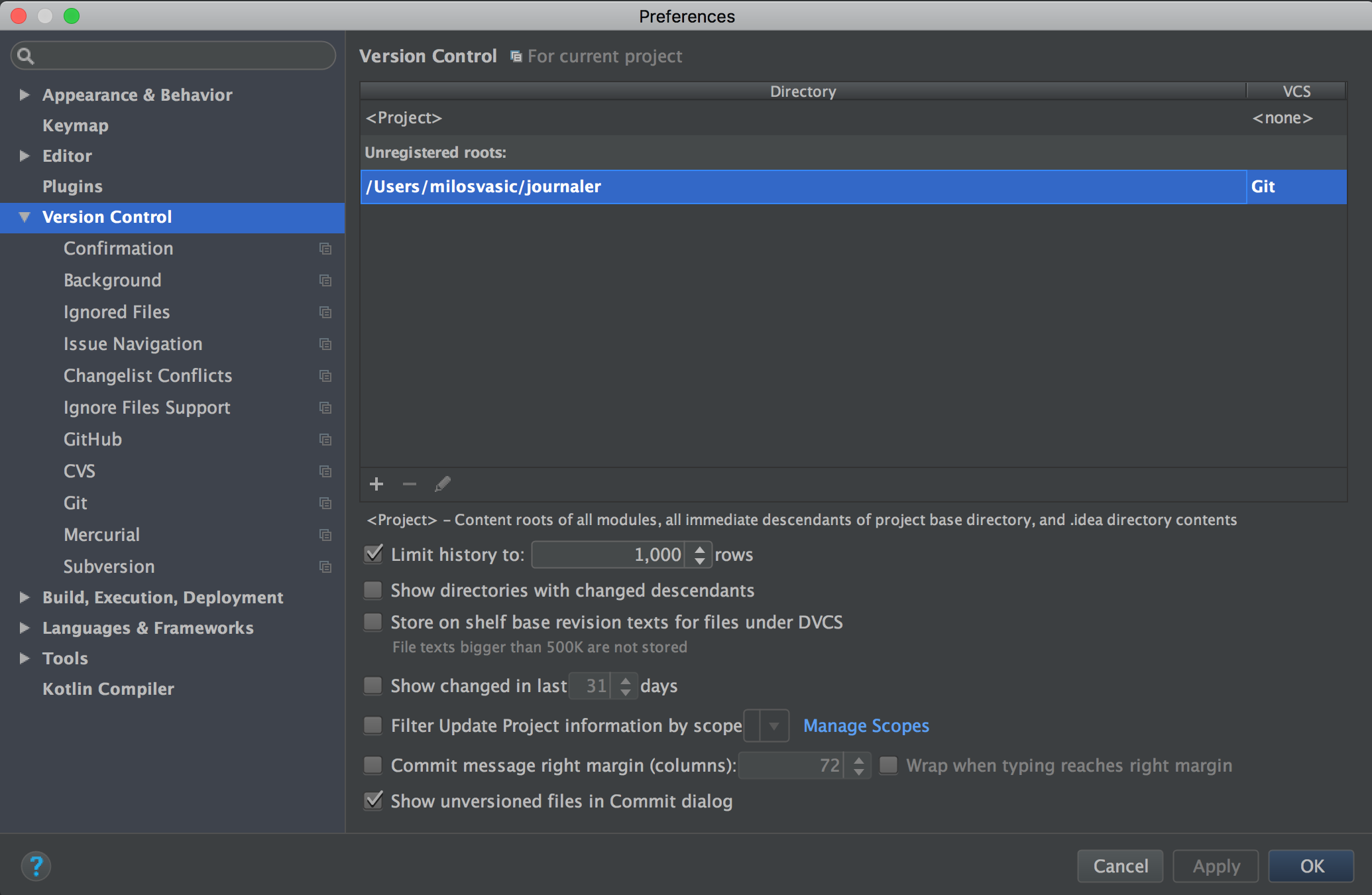Click the history rows value field 1,000
The image size is (1372, 895).
(608, 555)
